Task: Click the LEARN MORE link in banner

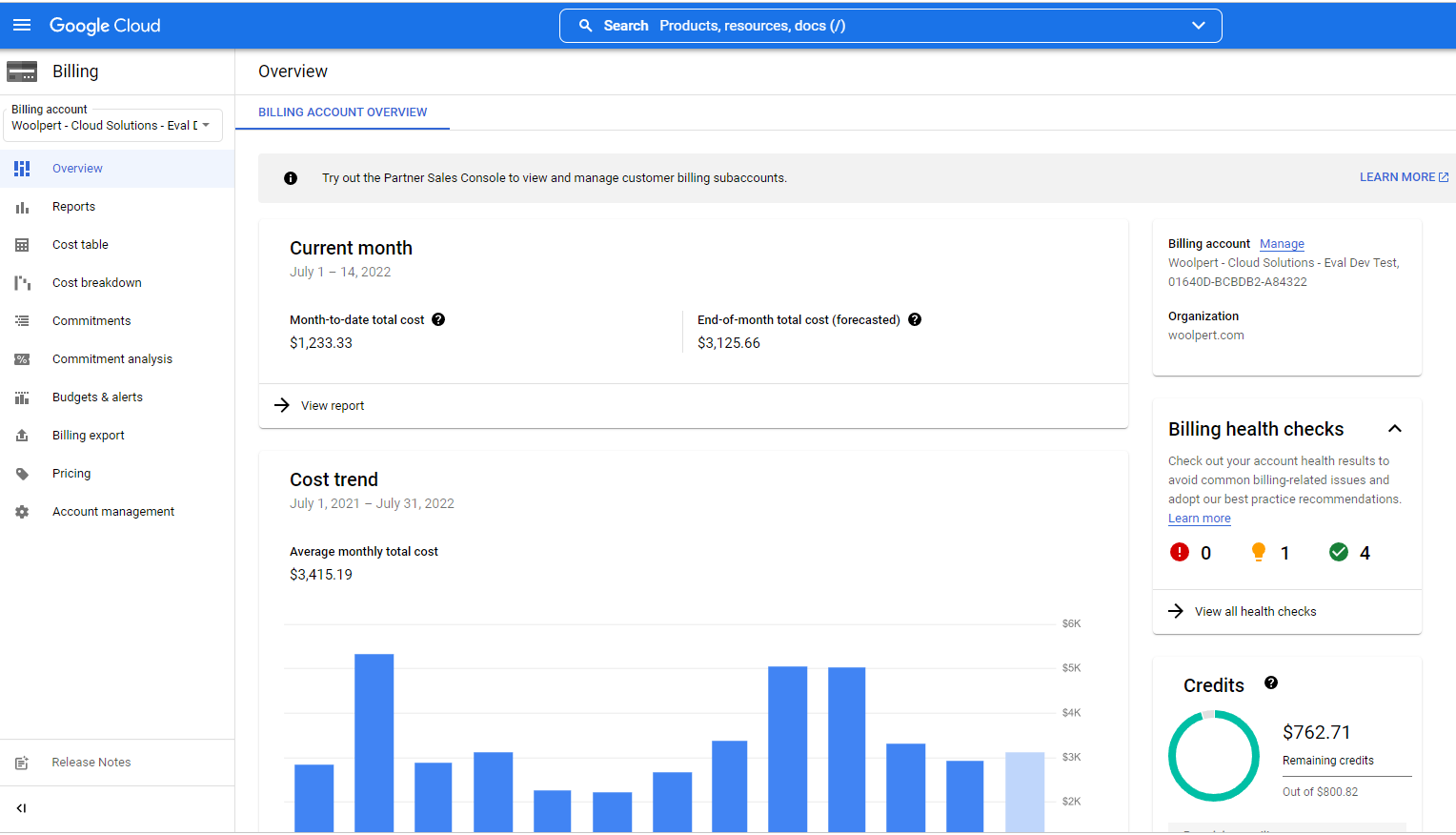Action: pyautogui.click(x=1404, y=177)
